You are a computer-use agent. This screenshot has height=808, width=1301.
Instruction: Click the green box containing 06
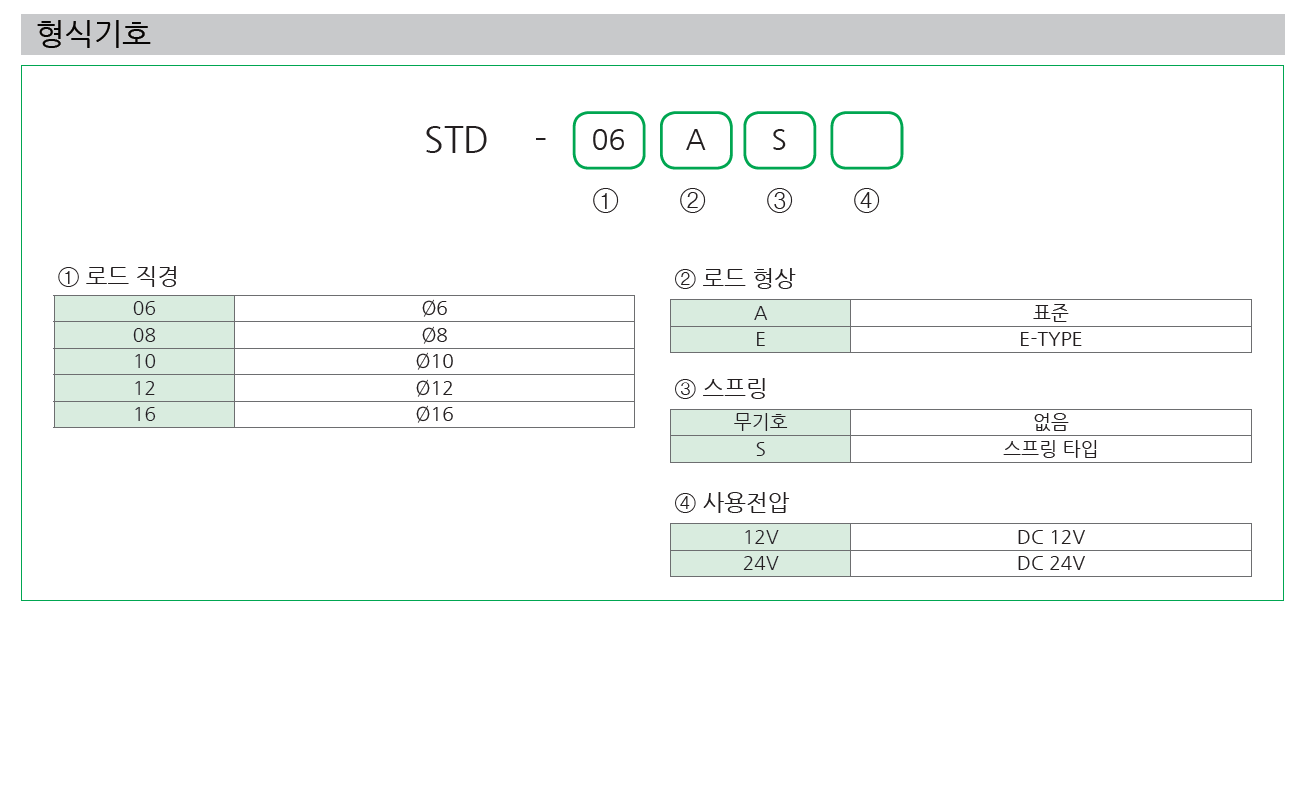pos(609,140)
